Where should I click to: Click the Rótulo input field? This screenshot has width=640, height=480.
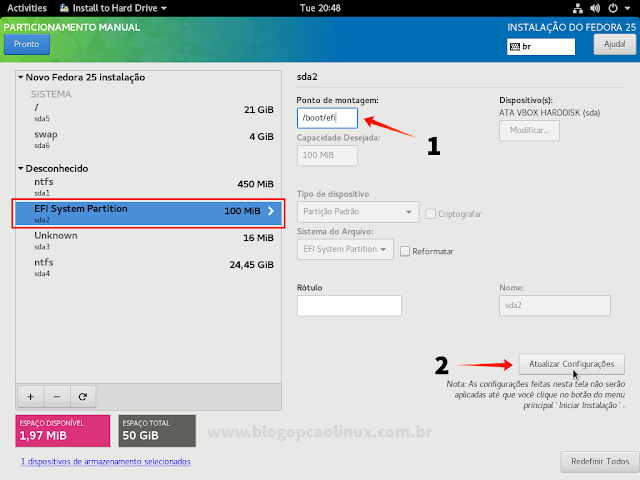(x=349, y=306)
